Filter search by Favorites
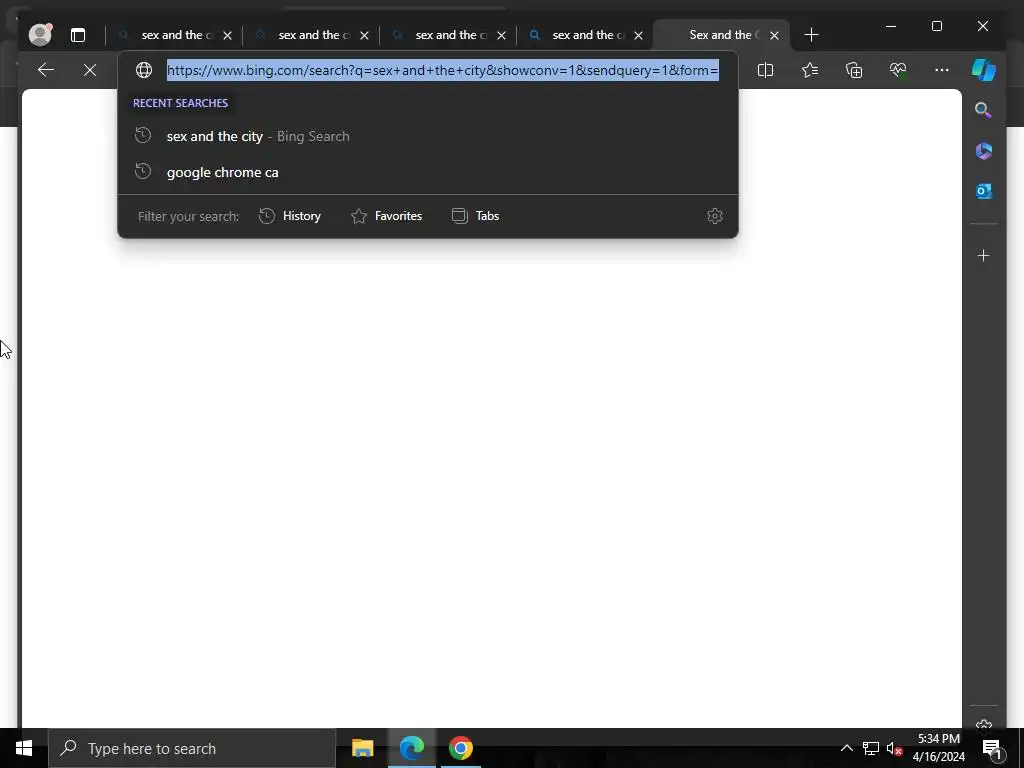1024x768 pixels. click(387, 216)
